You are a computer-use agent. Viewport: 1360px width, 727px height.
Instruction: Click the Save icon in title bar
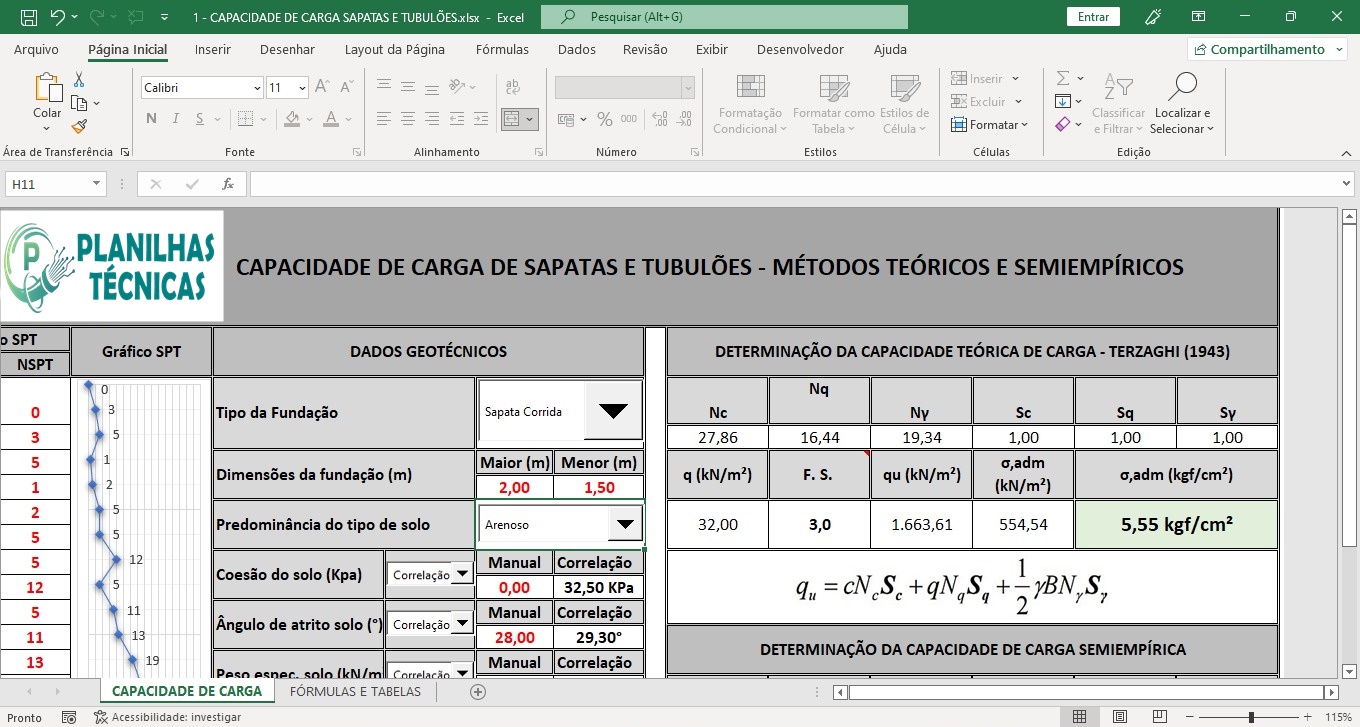[29, 17]
